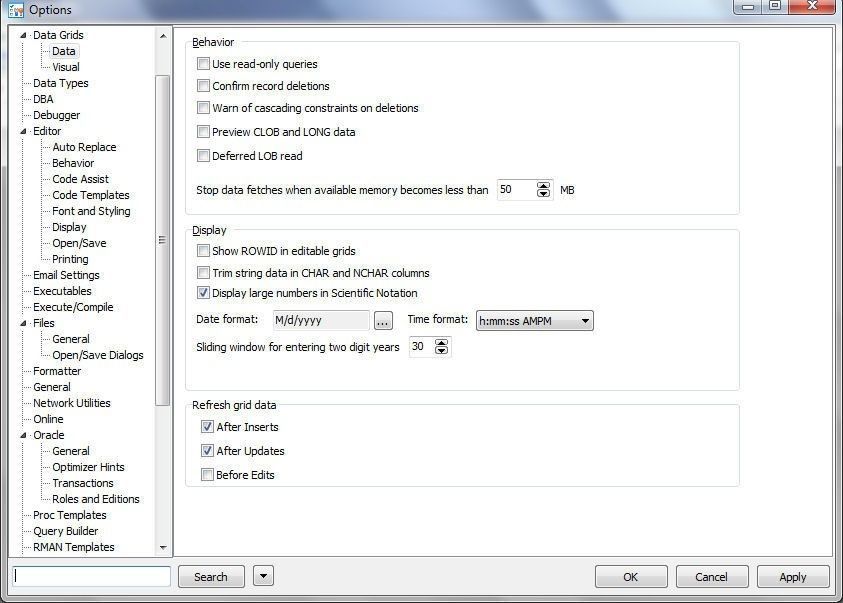The image size is (843, 603).
Task: Collapse the Files tree node
Action: click(x=23, y=324)
